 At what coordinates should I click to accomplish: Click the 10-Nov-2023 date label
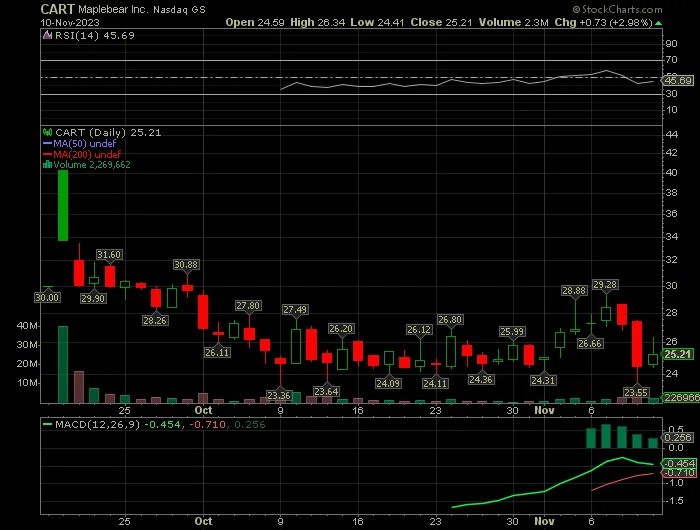pos(70,22)
